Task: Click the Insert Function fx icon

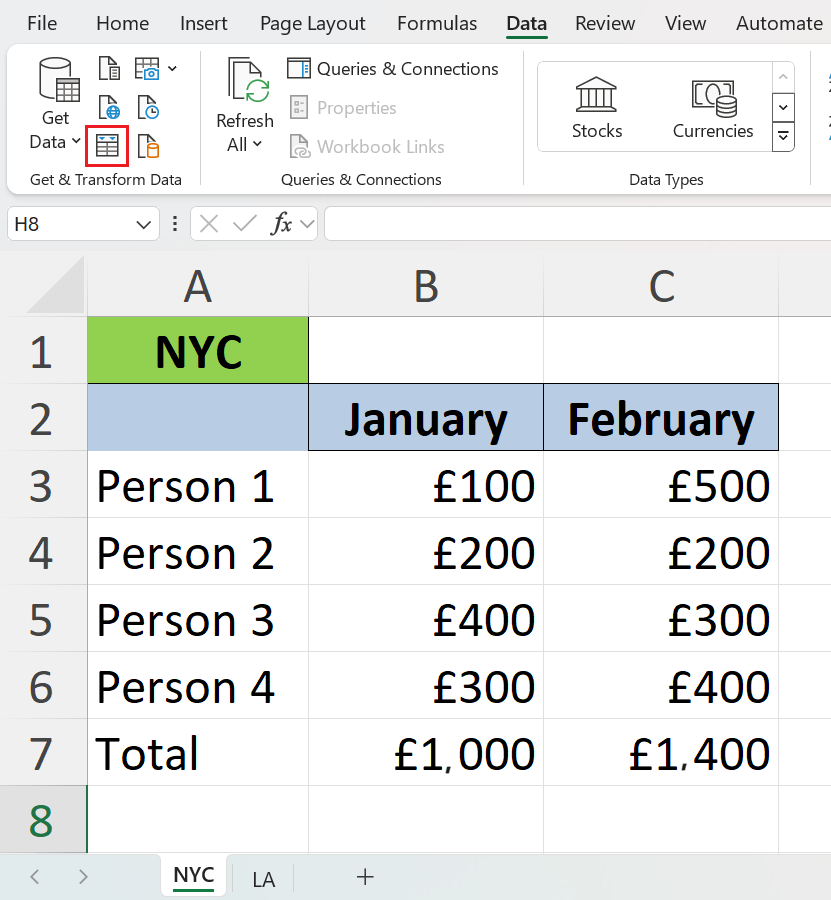Action: (x=283, y=224)
